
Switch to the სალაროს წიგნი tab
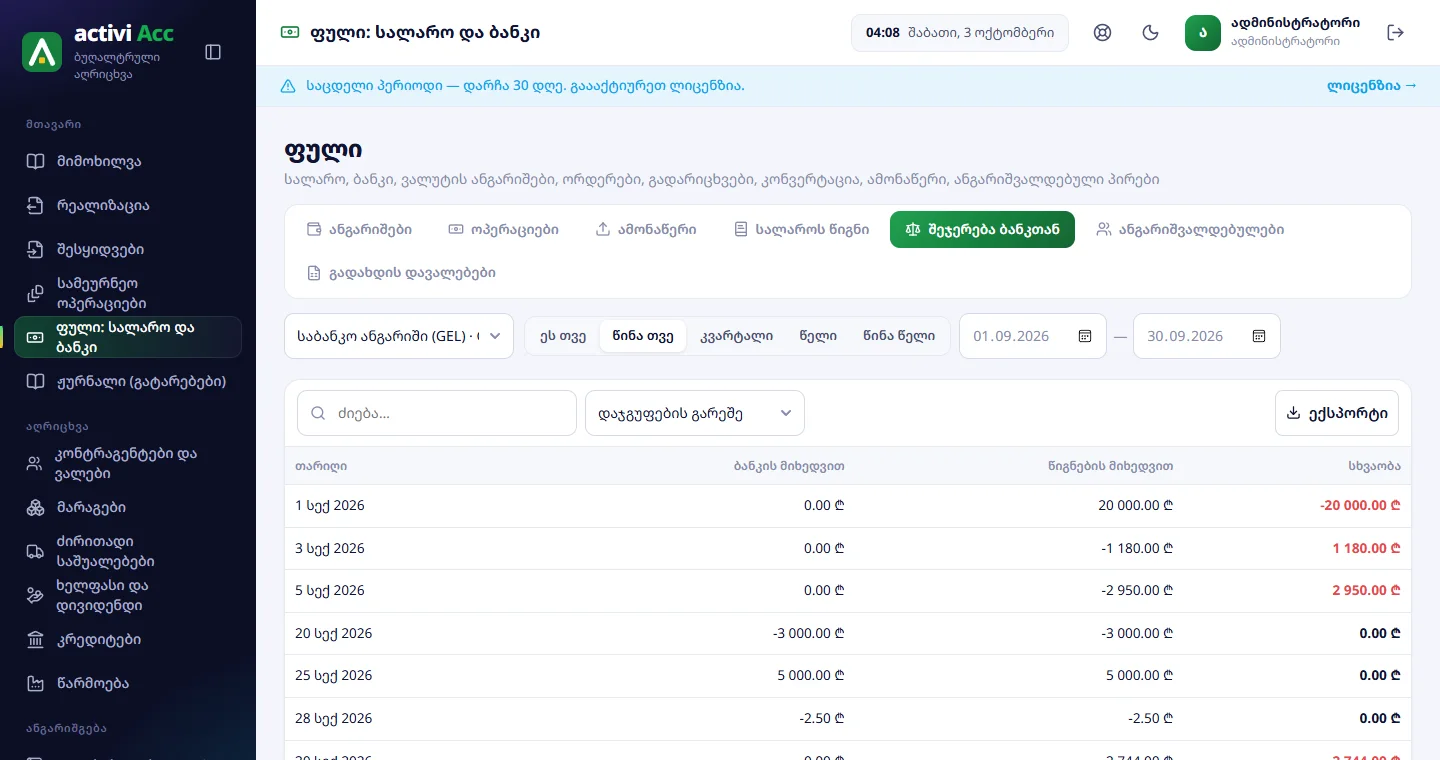(801, 229)
